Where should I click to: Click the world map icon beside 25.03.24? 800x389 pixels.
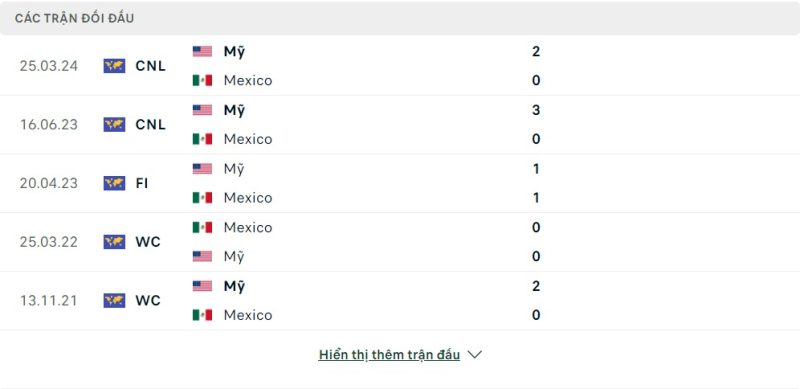(114, 66)
